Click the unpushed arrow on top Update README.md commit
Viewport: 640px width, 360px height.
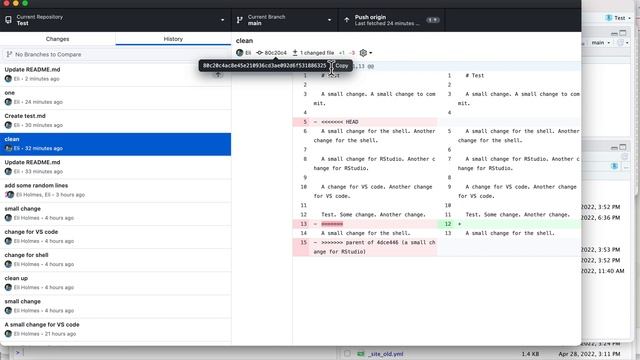pos(218,74)
